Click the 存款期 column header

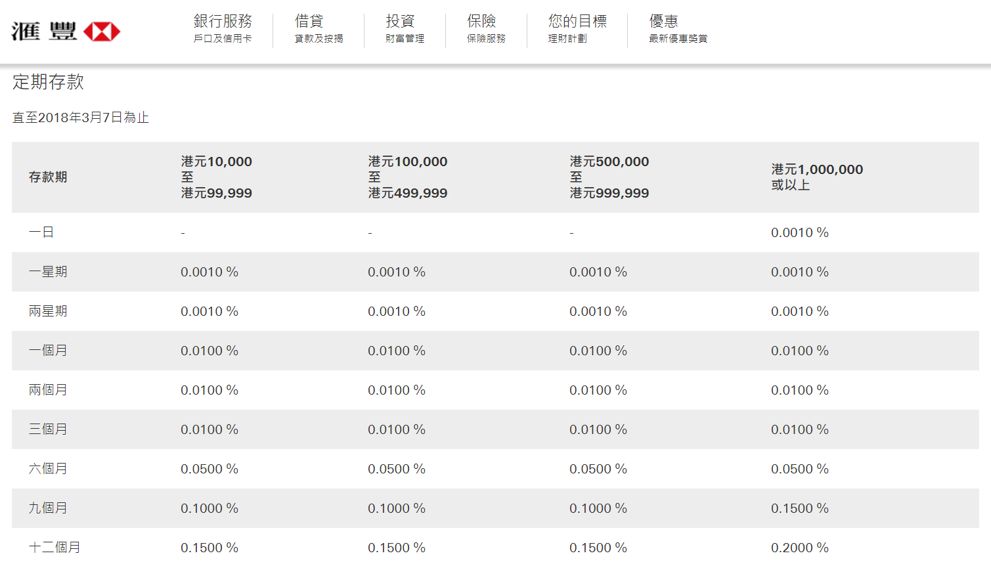pyautogui.click(x=48, y=177)
